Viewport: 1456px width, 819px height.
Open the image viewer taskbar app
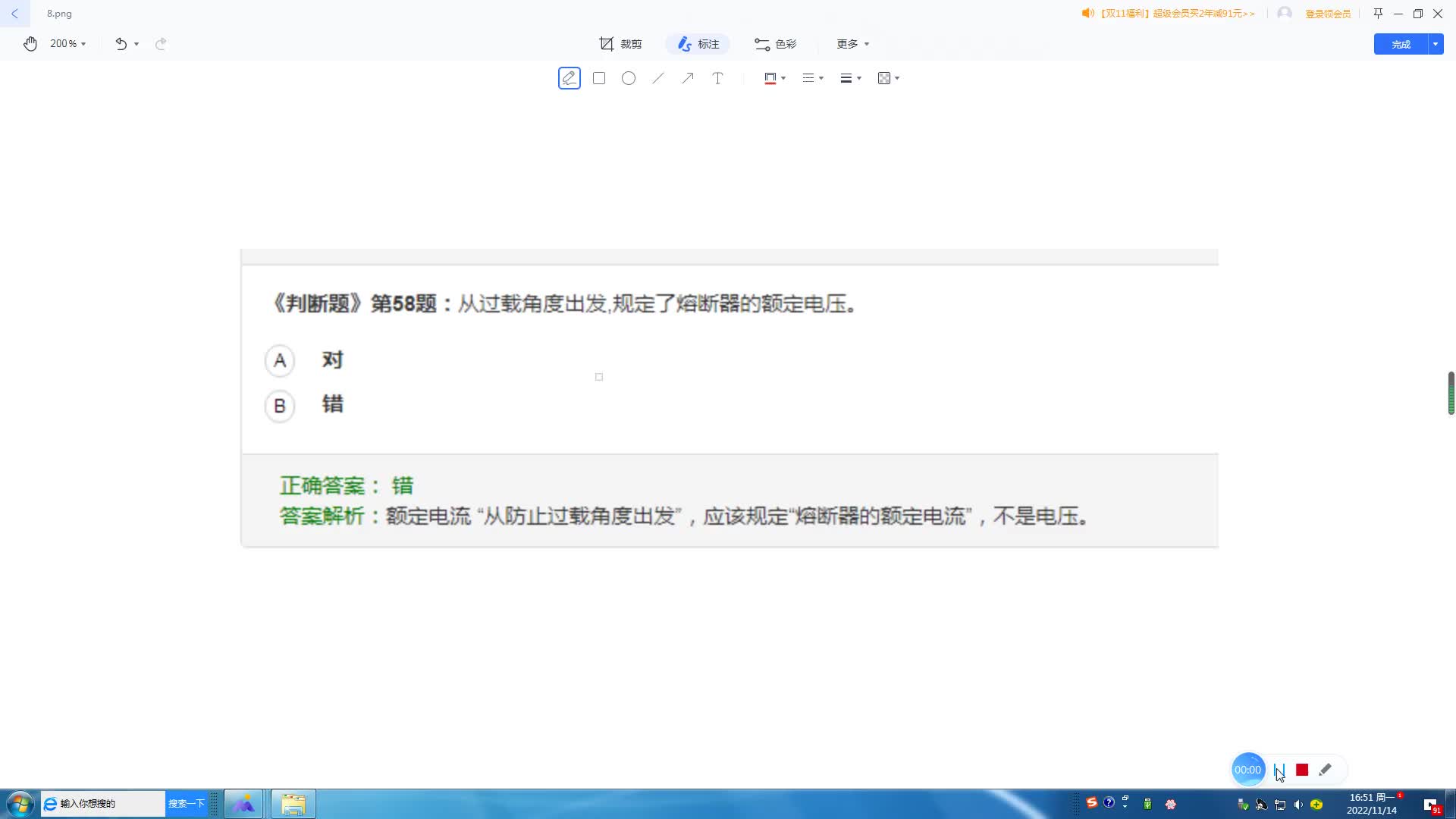tap(243, 804)
